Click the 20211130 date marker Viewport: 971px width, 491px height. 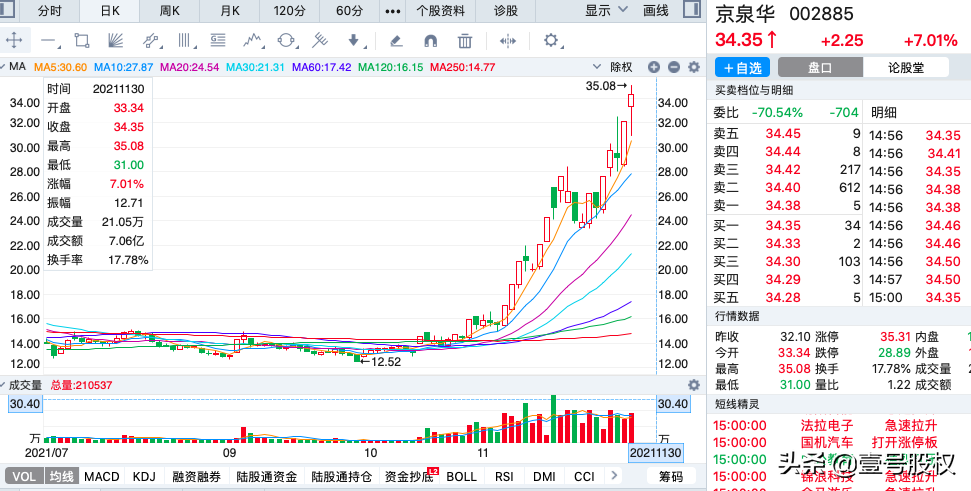tap(655, 453)
